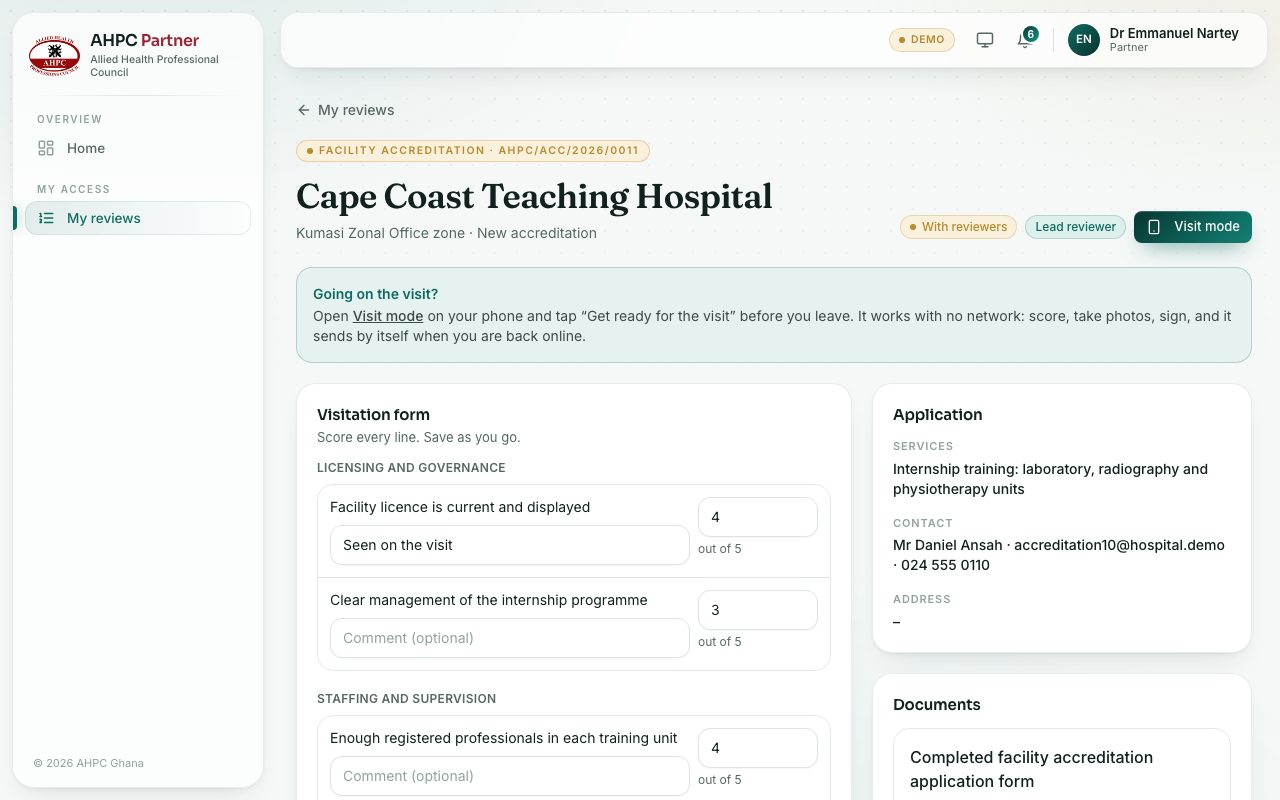Focus the internship programme score box
Image resolution: width=1280 pixels, height=800 pixels.
click(758, 610)
